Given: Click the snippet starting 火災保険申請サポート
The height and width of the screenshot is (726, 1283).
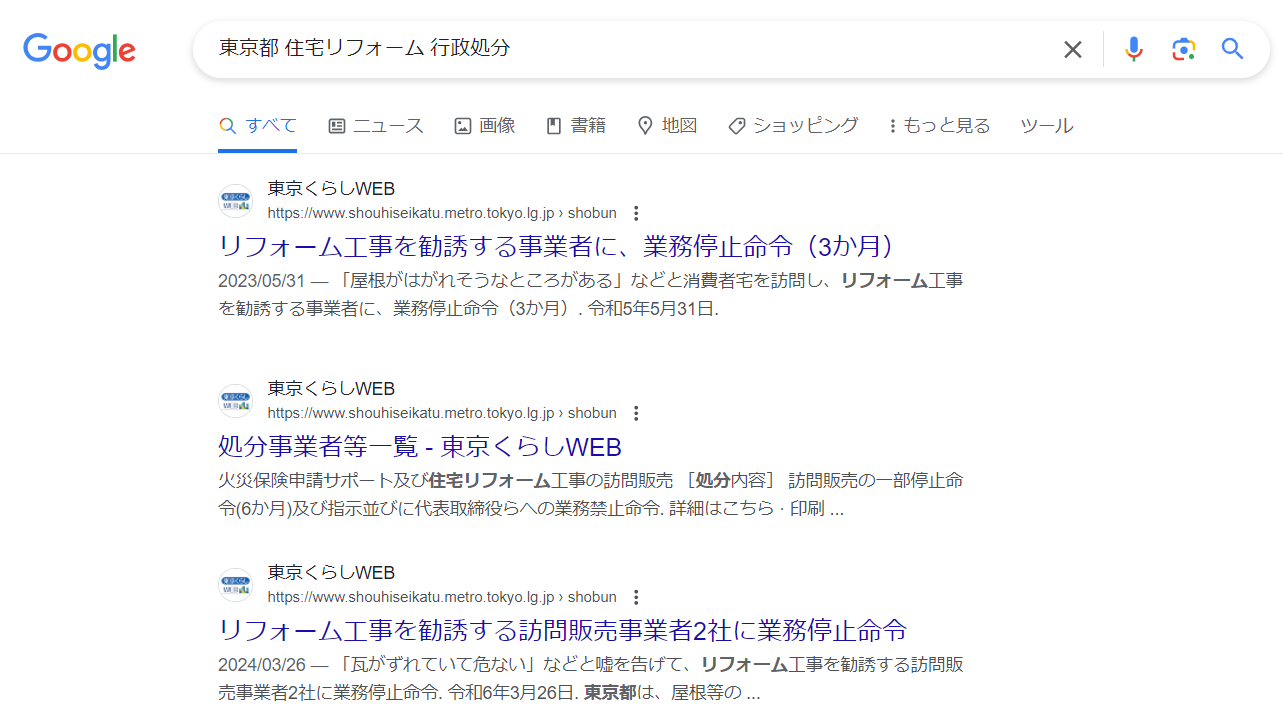Looking at the screenshot, I should tap(591, 495).
